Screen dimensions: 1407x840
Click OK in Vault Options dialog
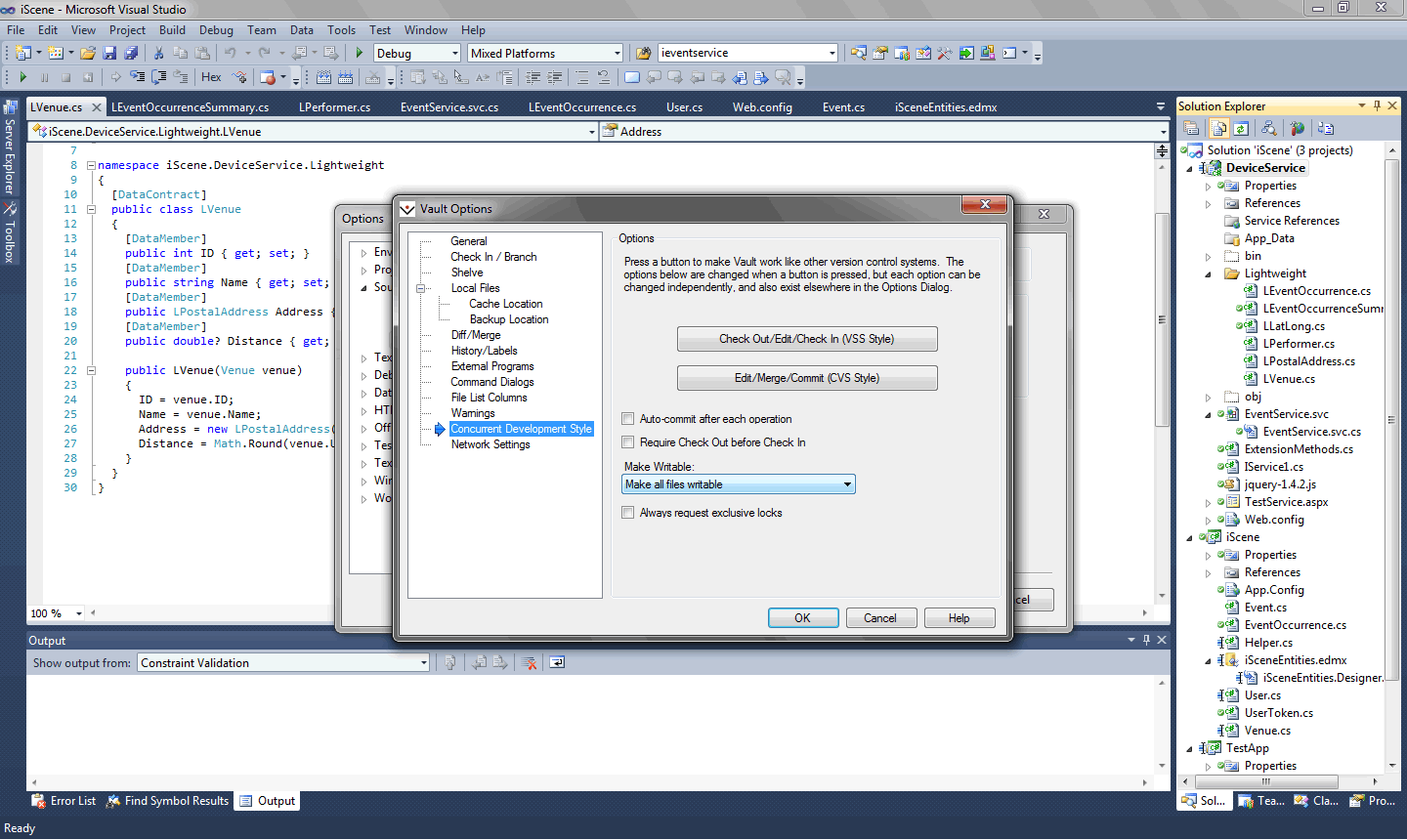click(803, 618)
